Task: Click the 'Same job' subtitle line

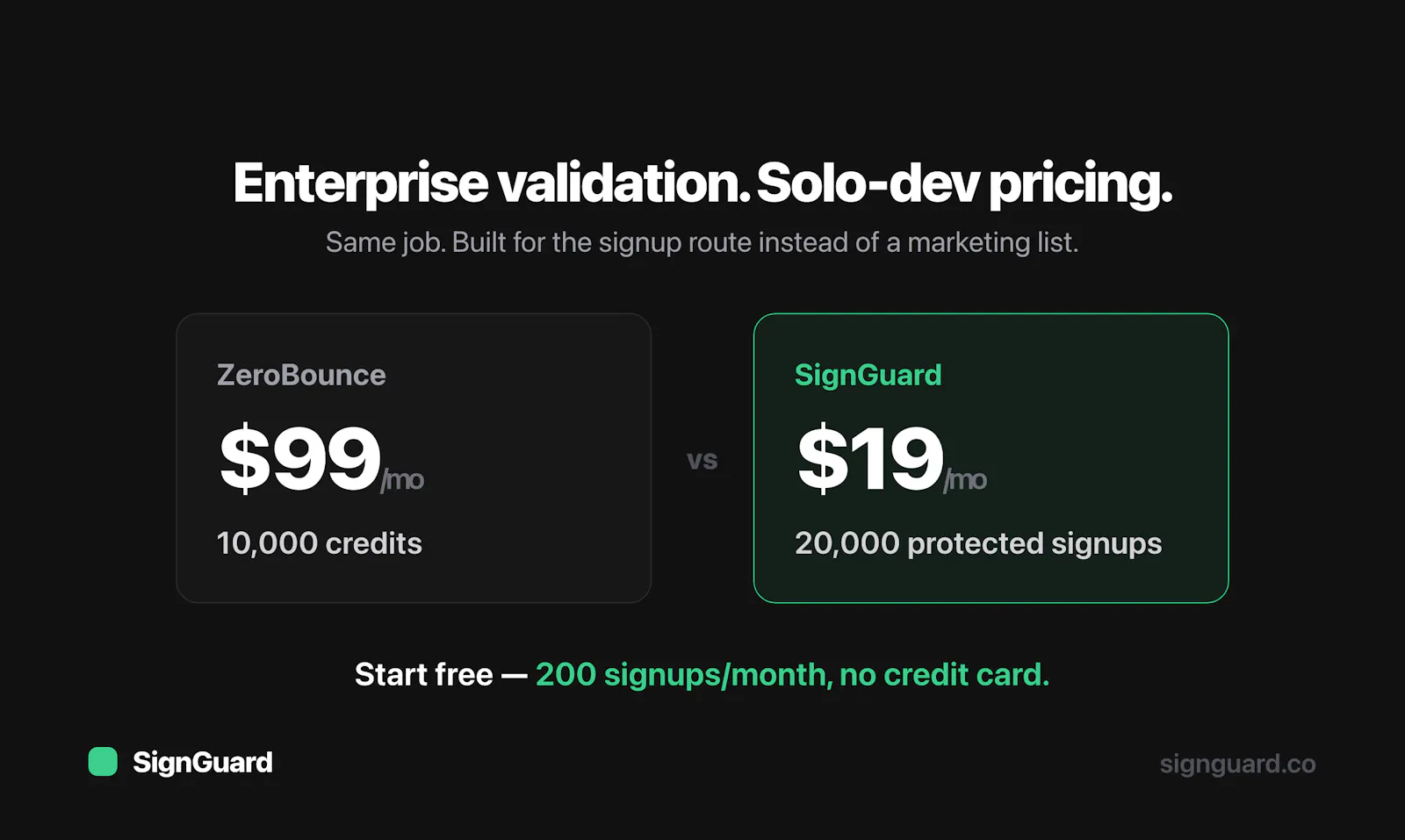Action: [x=702, y=242]
